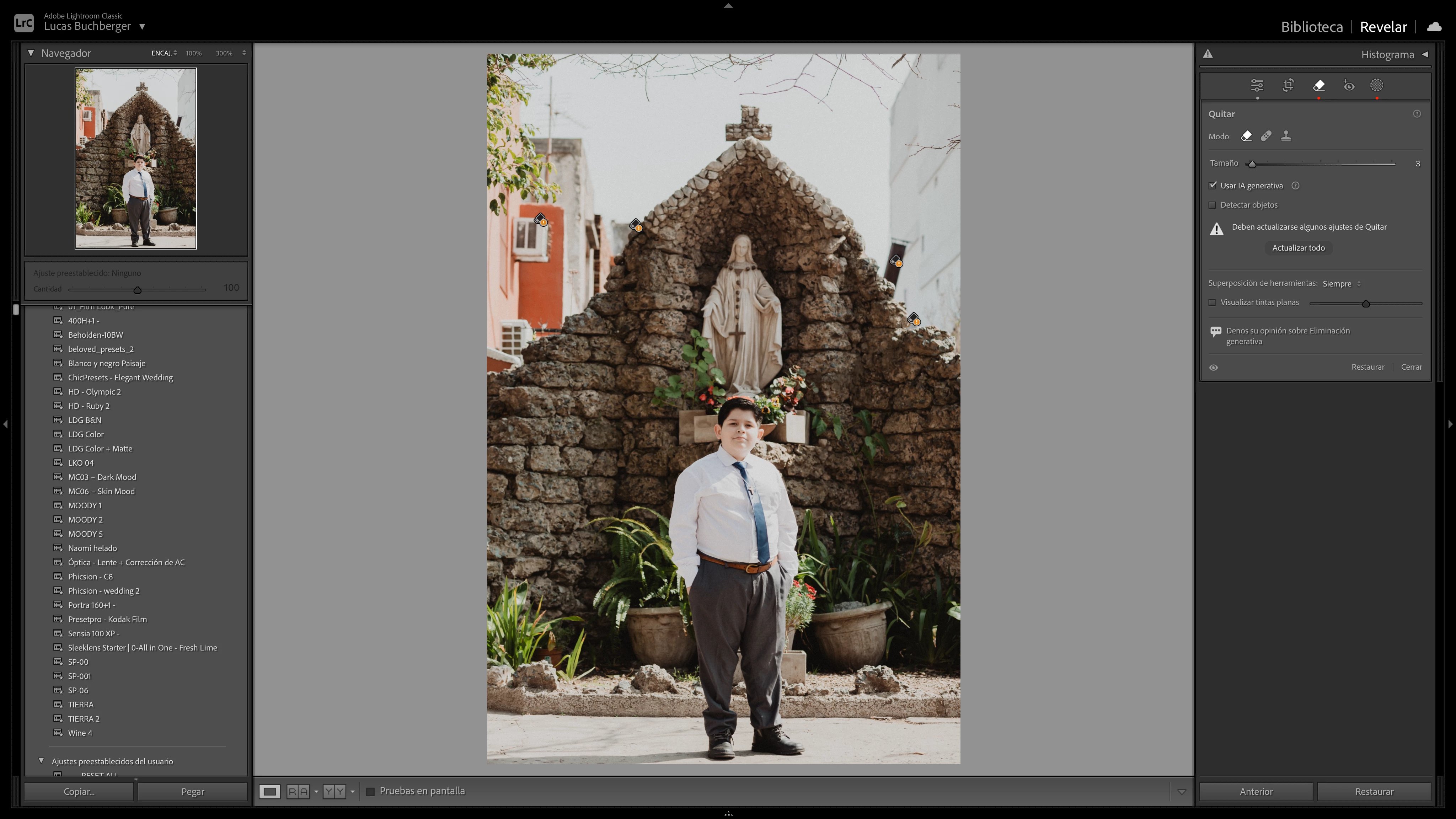Viewport: 1456px width, 819px height.
Task: Open the Masking tool
Action: [x=1376, y=85]
